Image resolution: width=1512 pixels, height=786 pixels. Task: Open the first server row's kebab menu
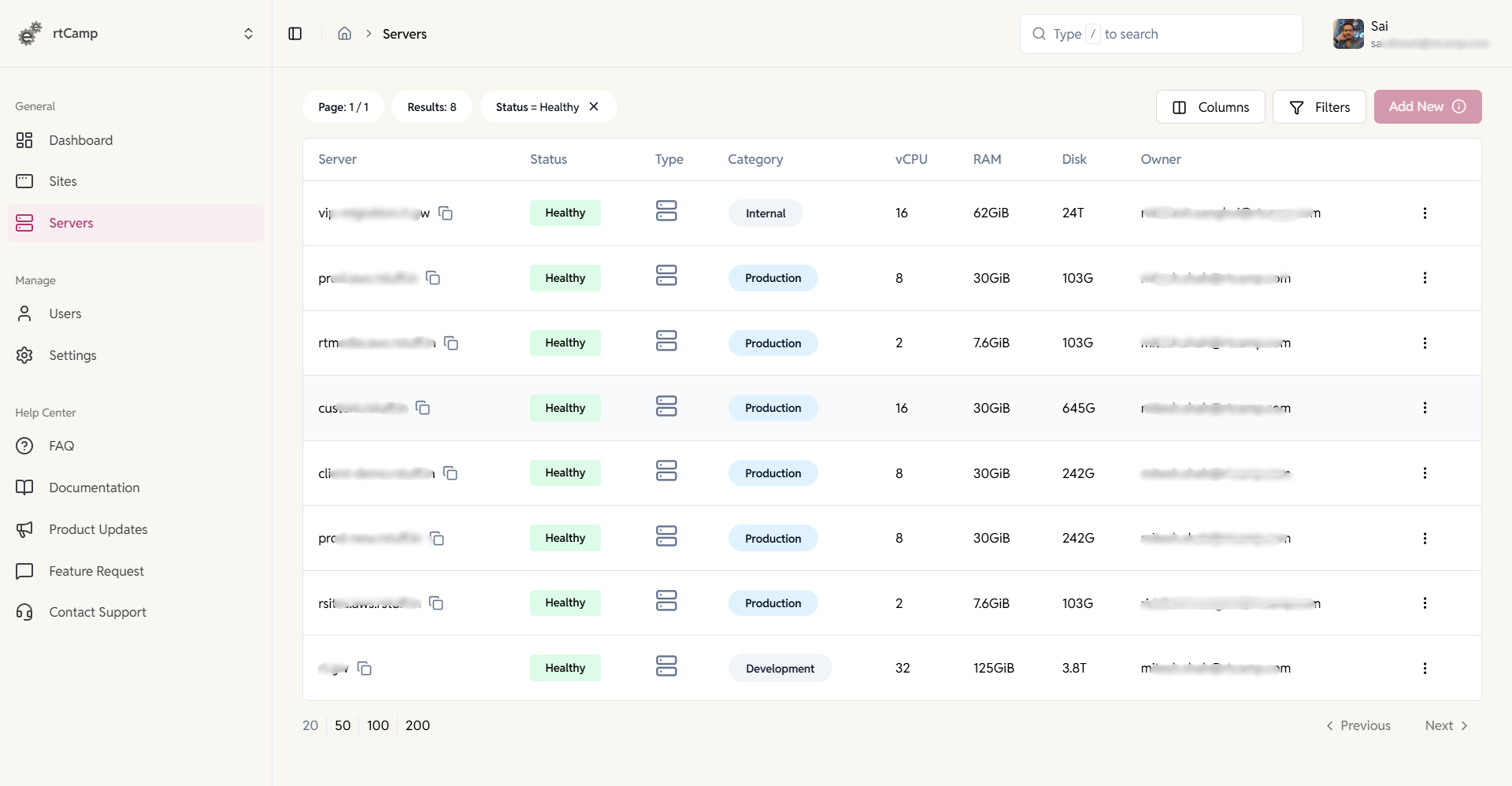coord(1426,213)
